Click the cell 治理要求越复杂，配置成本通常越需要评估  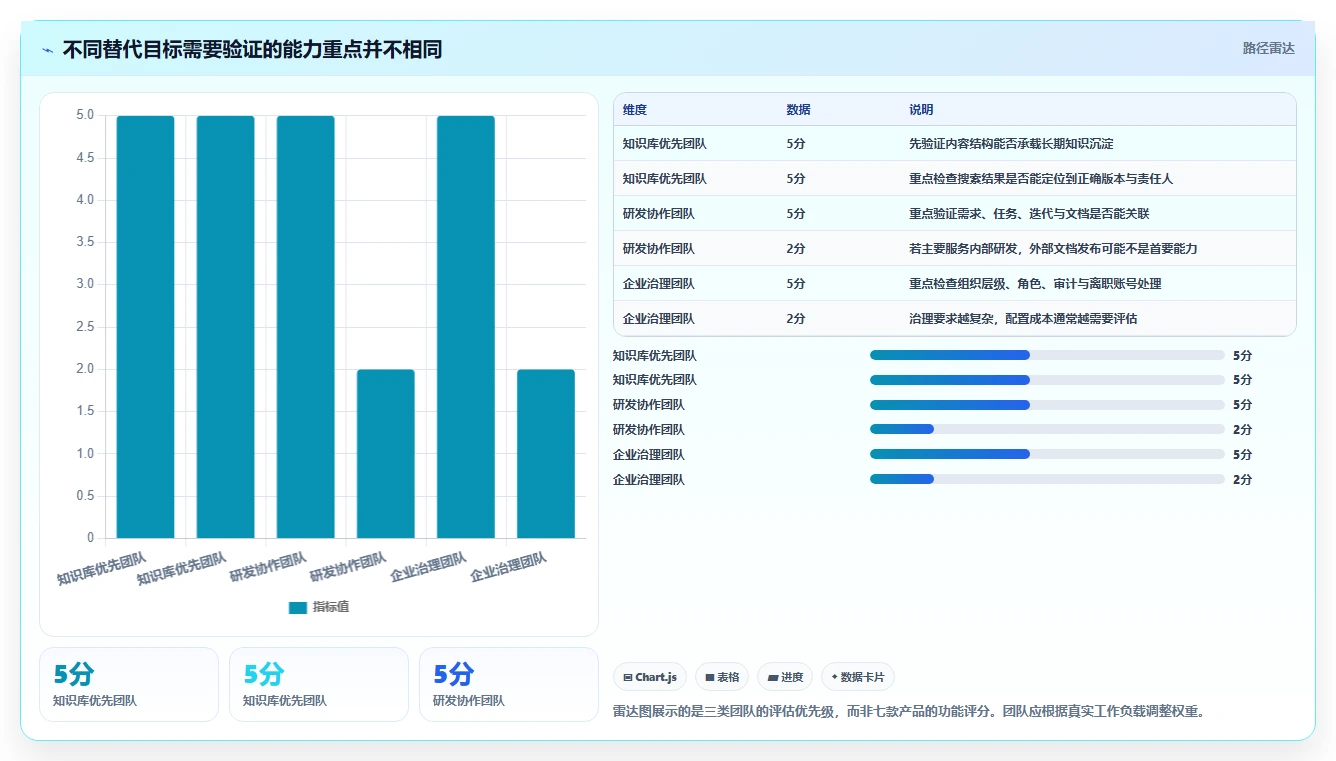point(1023,319)
